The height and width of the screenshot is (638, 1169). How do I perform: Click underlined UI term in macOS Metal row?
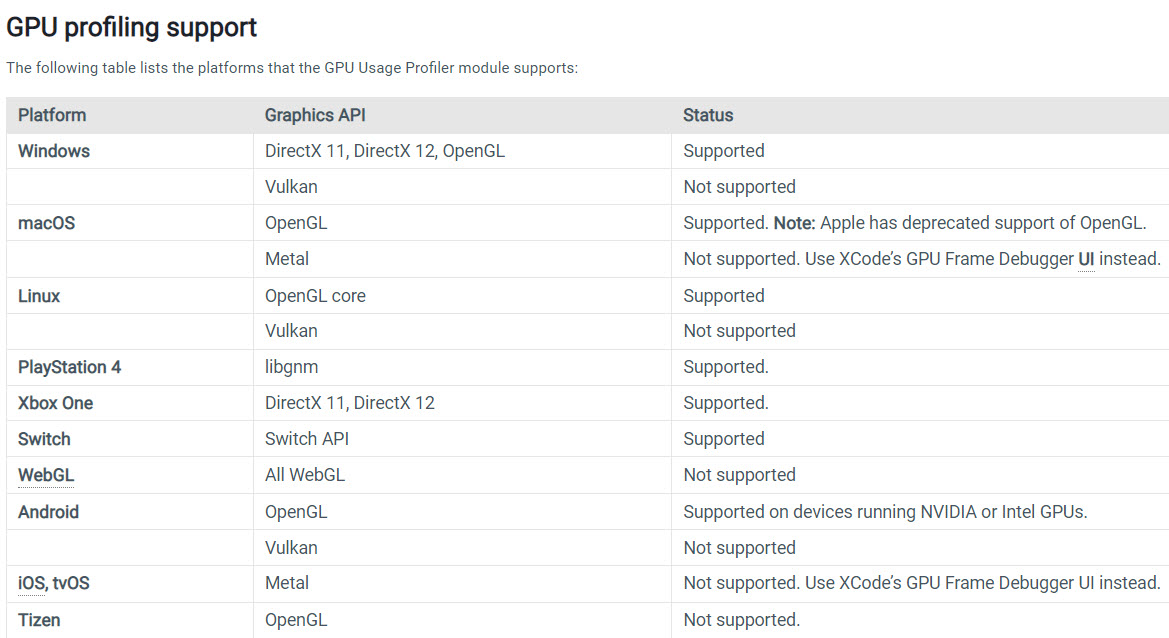pos(1086,259)
